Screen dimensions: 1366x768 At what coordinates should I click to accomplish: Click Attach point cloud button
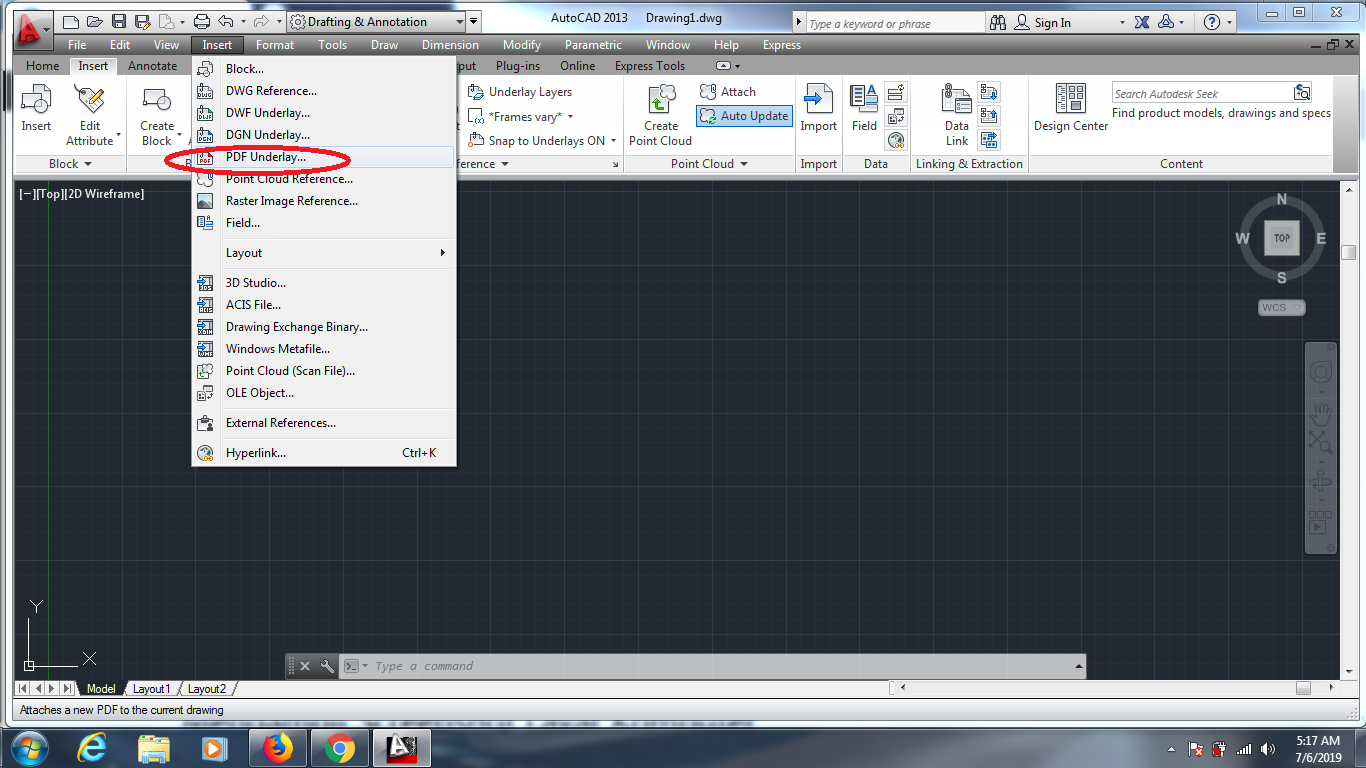pyautogui.click(x=728, y=92)
